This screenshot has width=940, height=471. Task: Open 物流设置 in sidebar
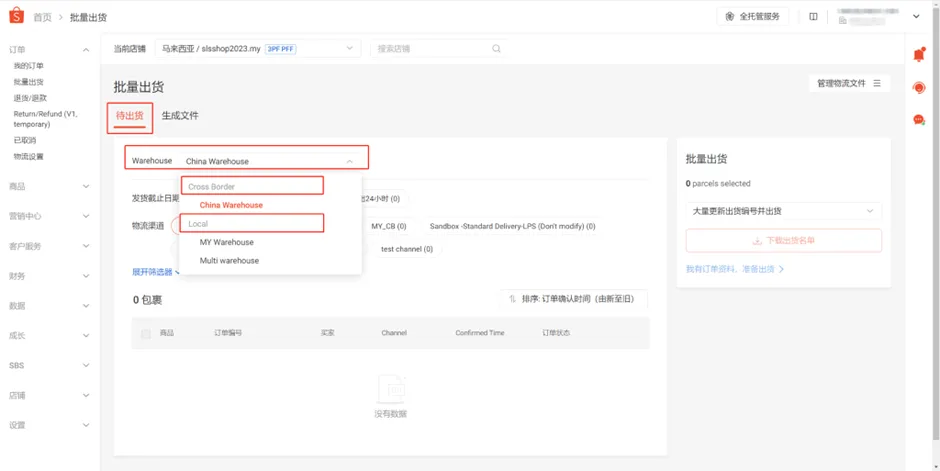point(29,157)
